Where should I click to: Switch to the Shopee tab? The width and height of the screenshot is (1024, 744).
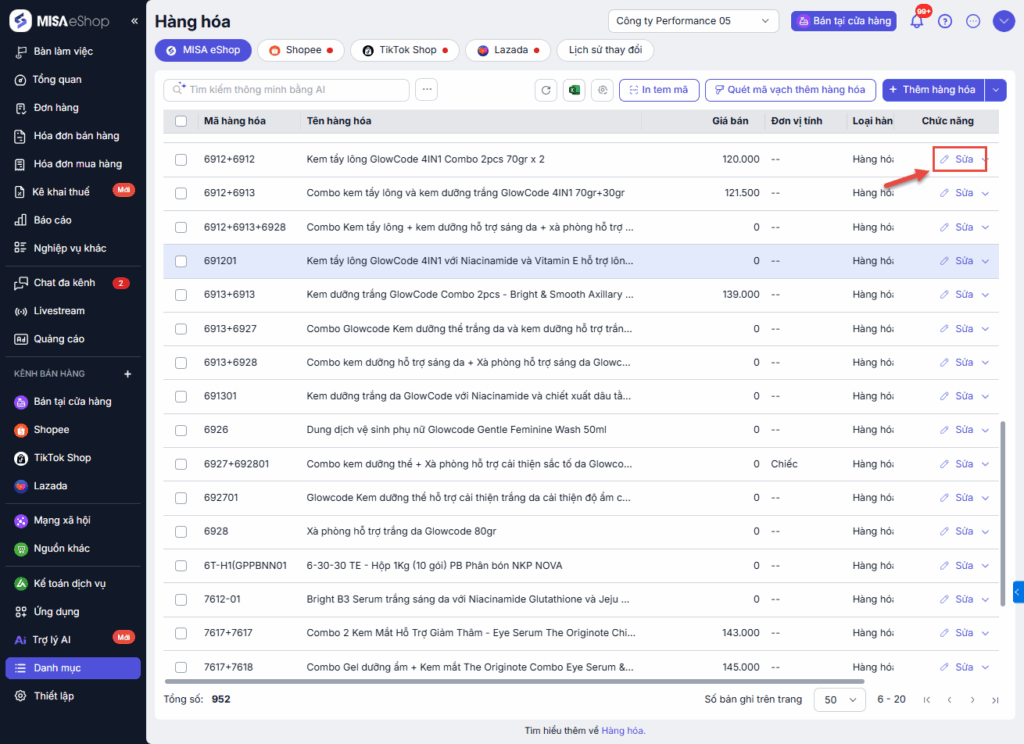pos(300,50)
